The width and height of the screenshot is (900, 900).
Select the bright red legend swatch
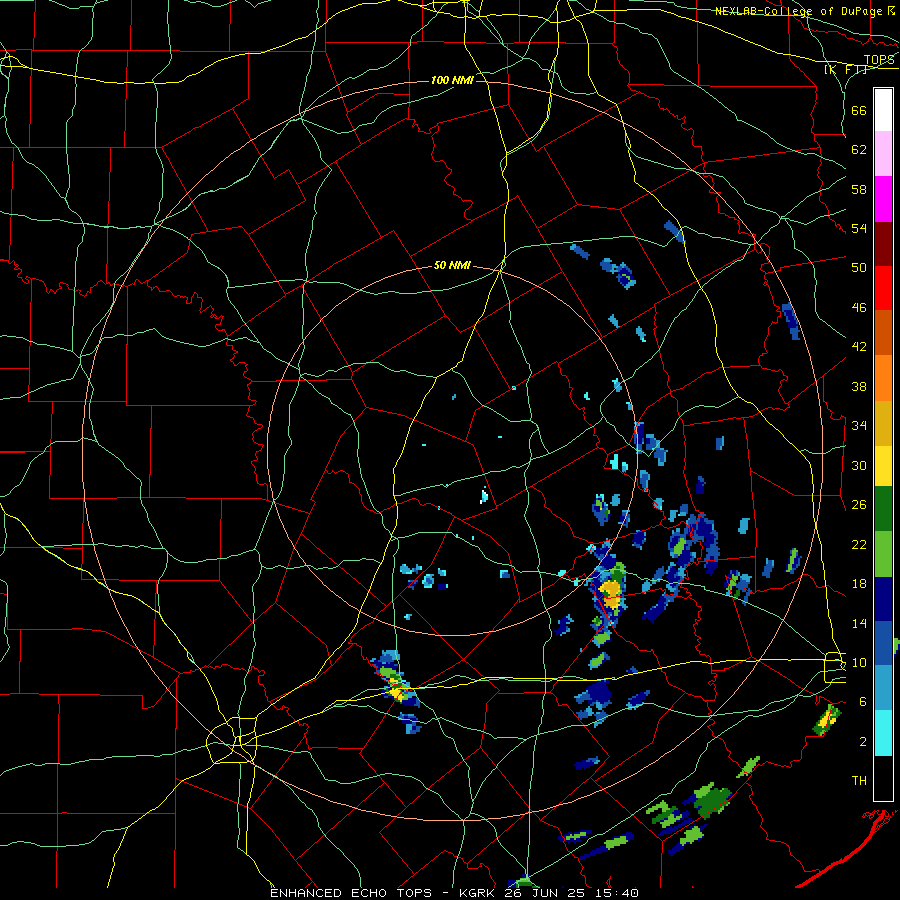point(883,288)
